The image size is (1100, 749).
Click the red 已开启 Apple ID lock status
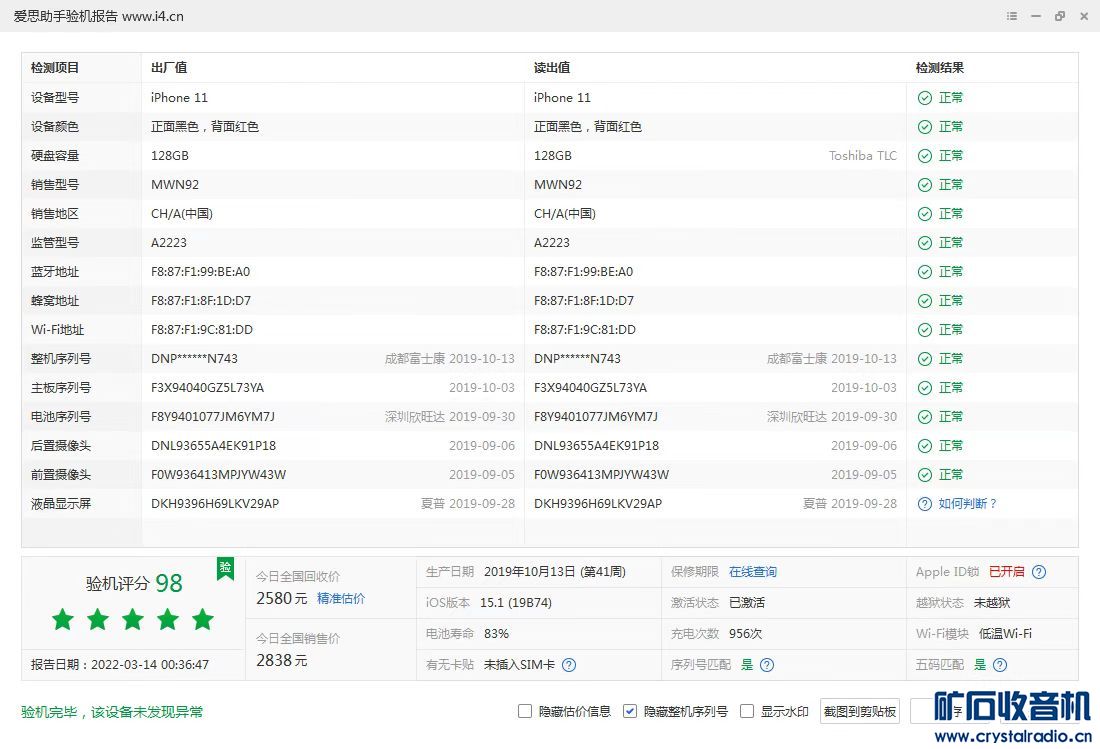[1007, 572]
